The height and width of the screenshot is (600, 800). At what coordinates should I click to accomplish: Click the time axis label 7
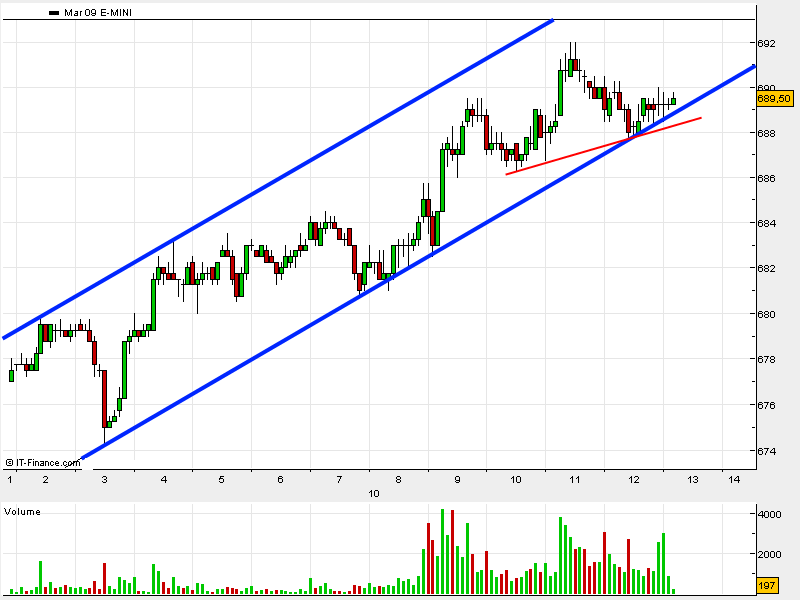pos(339,480)
